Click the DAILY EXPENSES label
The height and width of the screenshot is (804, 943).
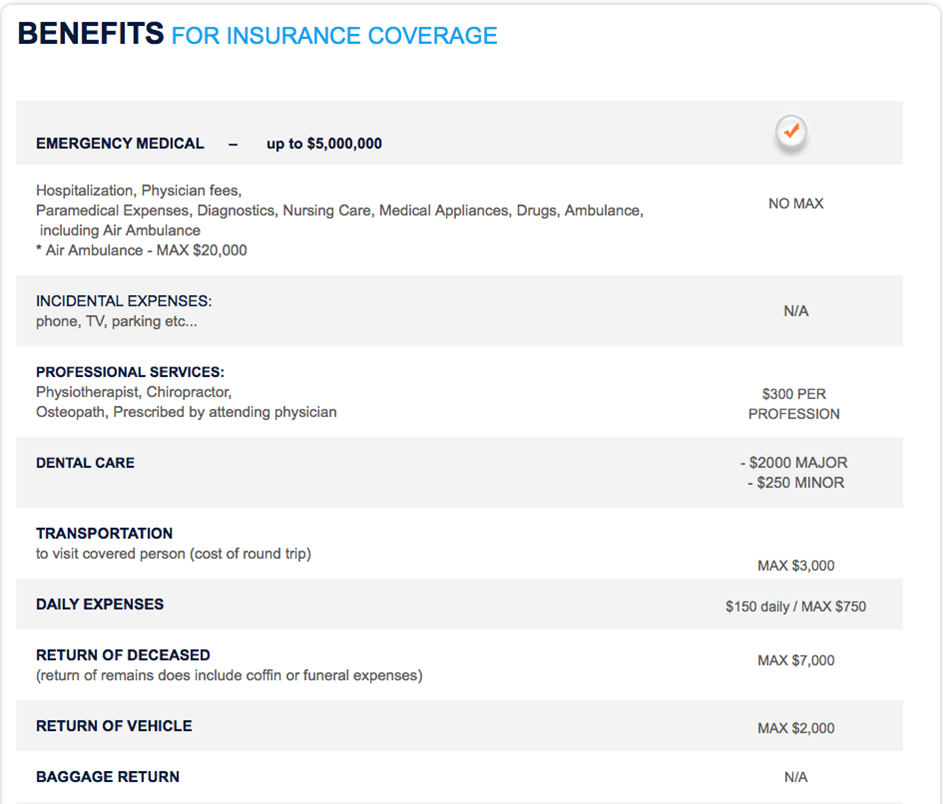coord(100,605)
